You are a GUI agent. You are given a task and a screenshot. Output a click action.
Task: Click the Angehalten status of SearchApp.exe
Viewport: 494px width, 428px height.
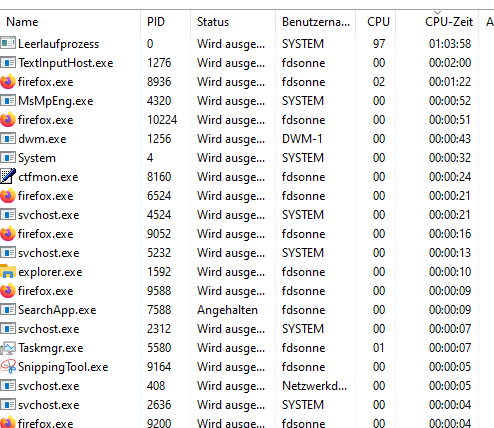click(x=227, y=310)
